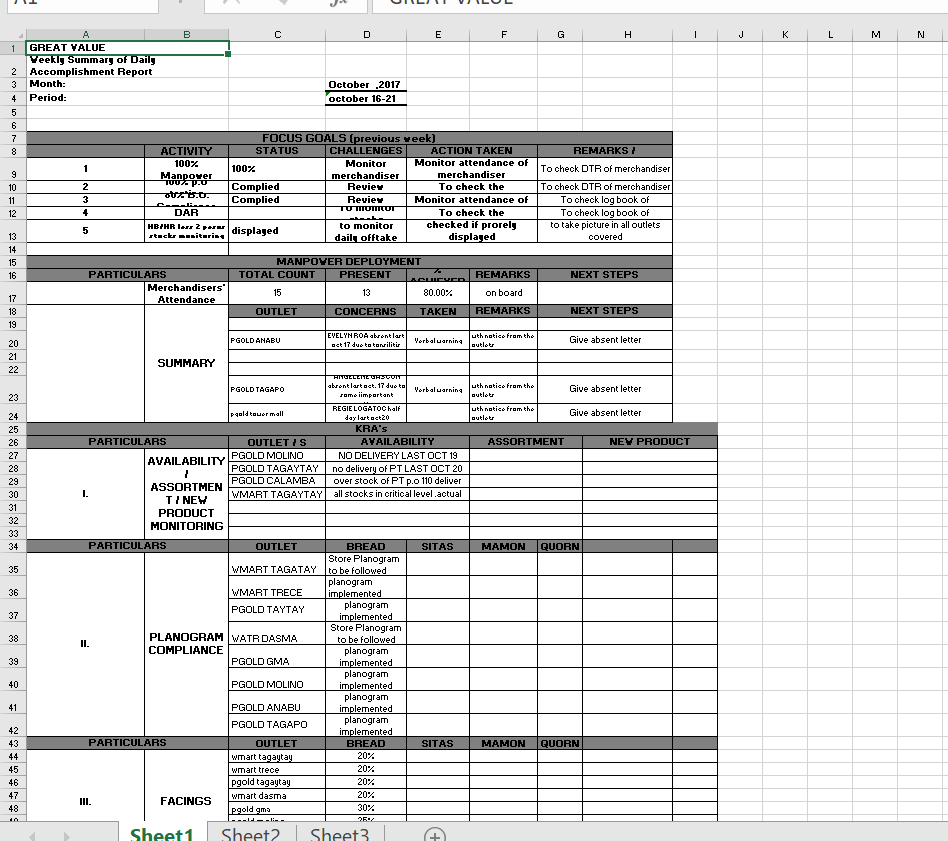The image size is (948, 841).
Task: Select row 14 header
Action: pos(13,250)
